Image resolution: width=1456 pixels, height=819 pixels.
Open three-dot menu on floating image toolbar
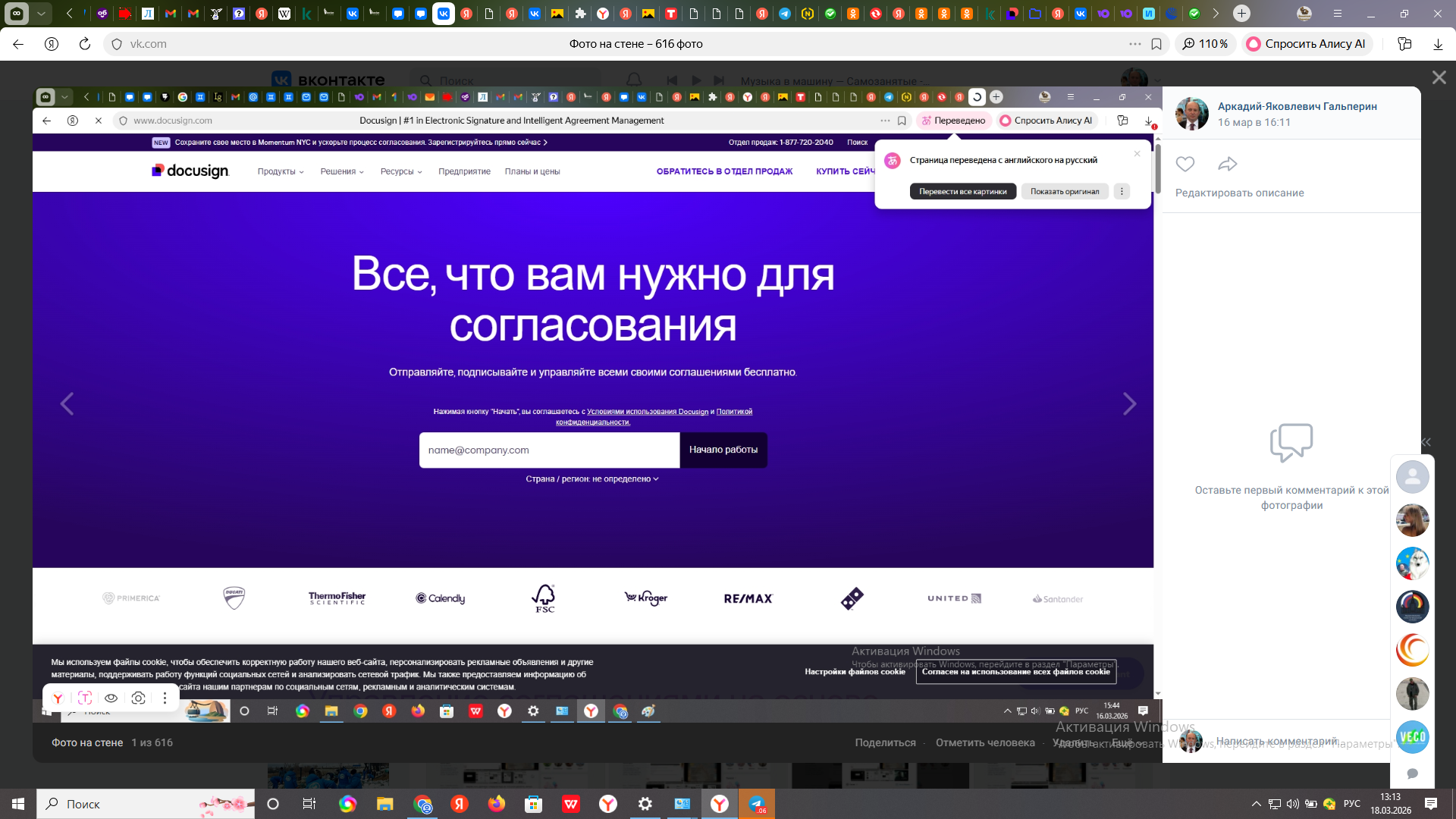165,698
